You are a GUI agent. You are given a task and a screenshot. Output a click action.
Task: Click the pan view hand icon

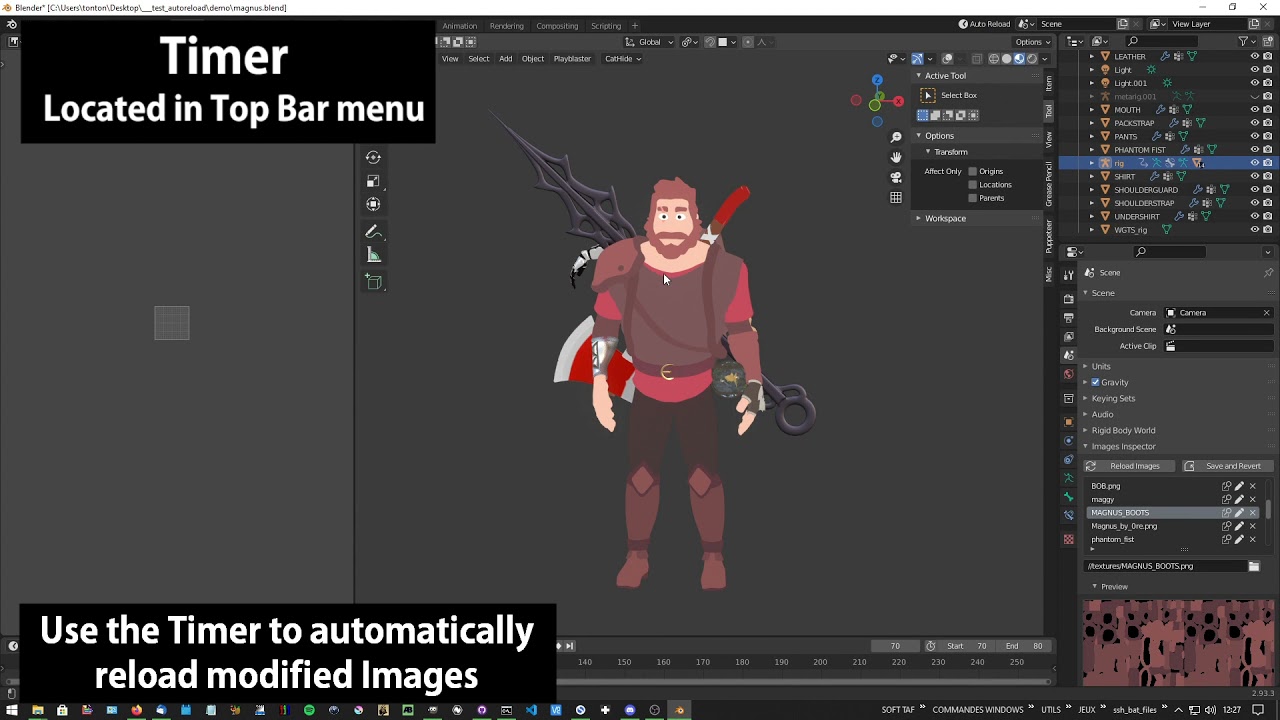tap(896, 157)
